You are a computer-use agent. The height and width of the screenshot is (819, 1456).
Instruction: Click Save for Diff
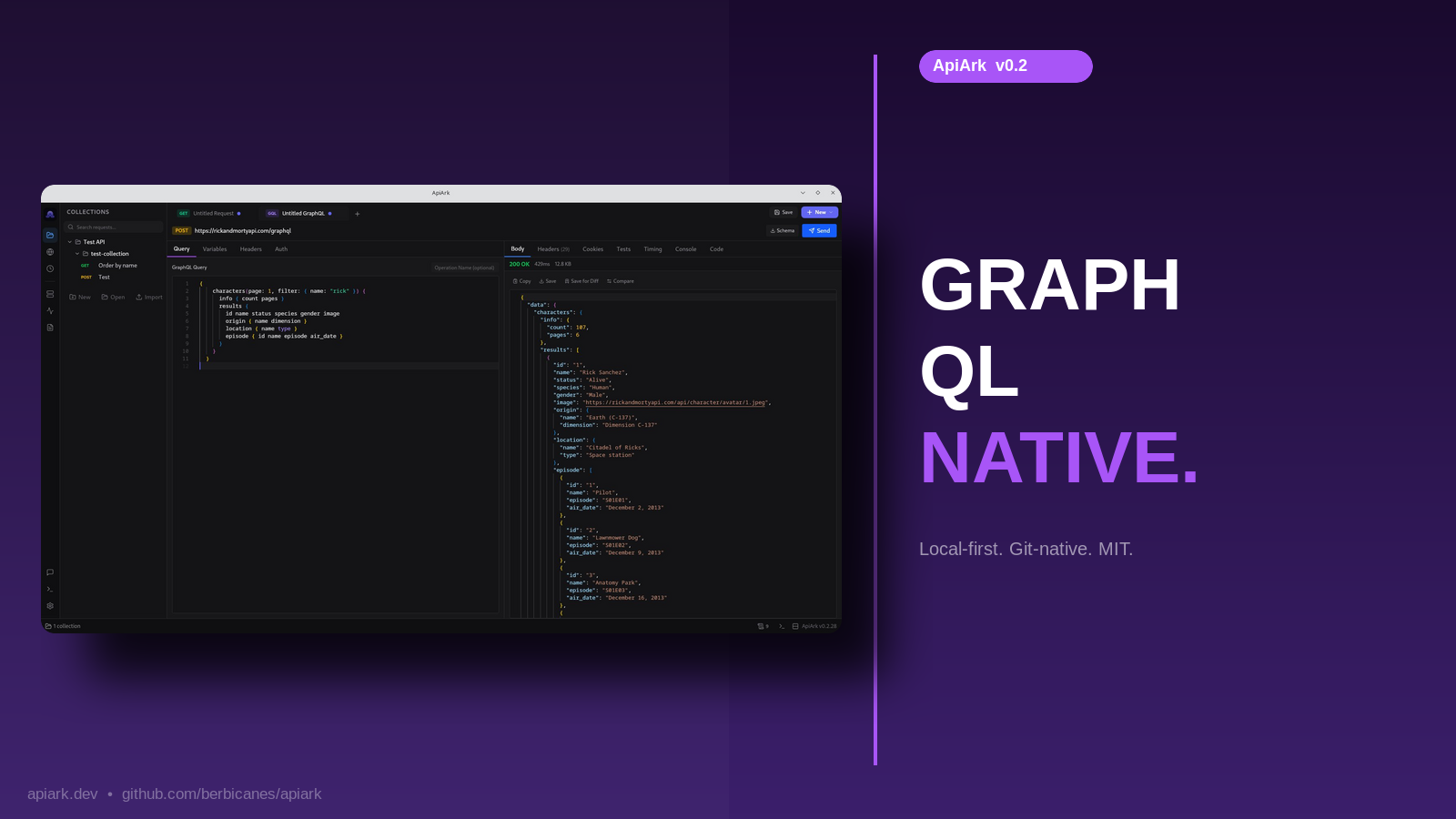581,281
